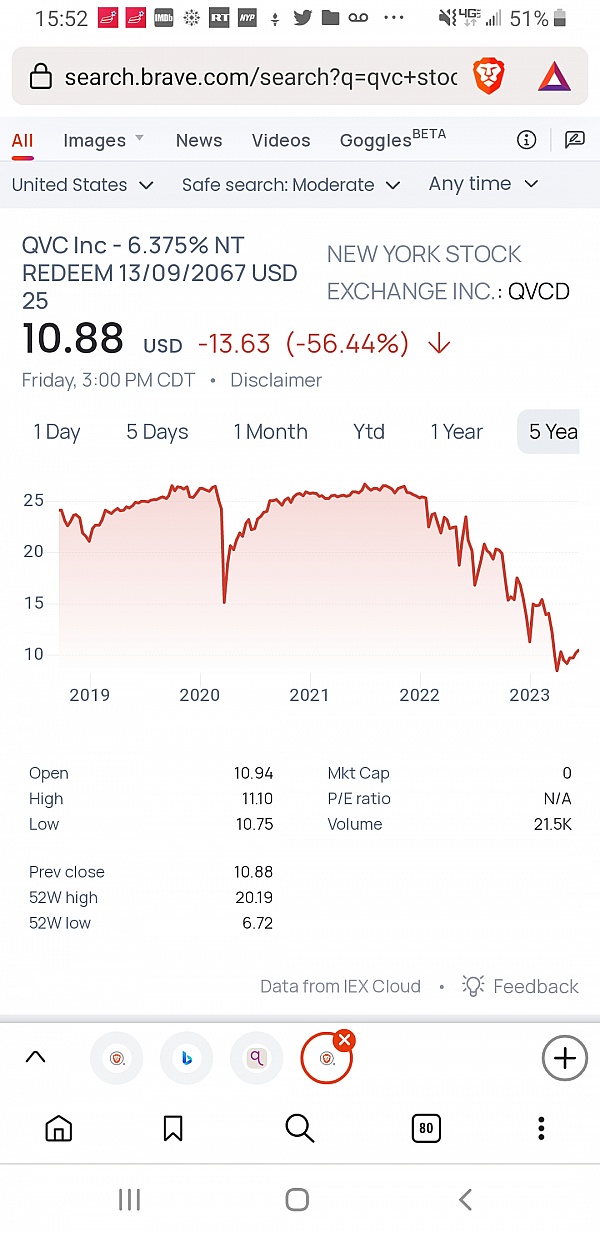Tap the search info circle icon
Screen dimensions: 600x1233
(x=526, y=140)
